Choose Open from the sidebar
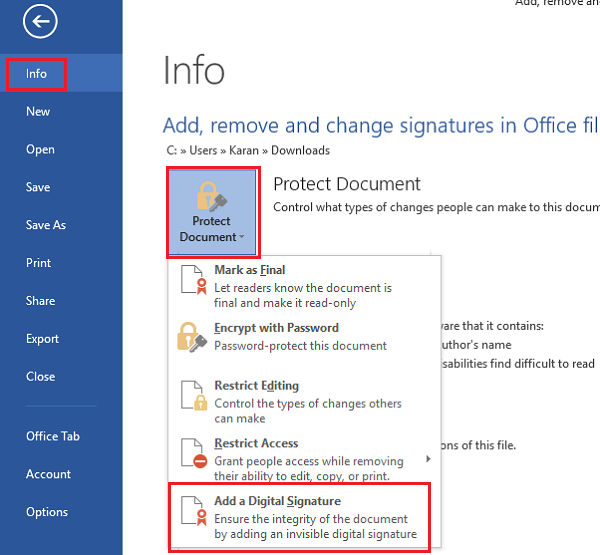The image size is (600, 555). (x=40, y=149)
